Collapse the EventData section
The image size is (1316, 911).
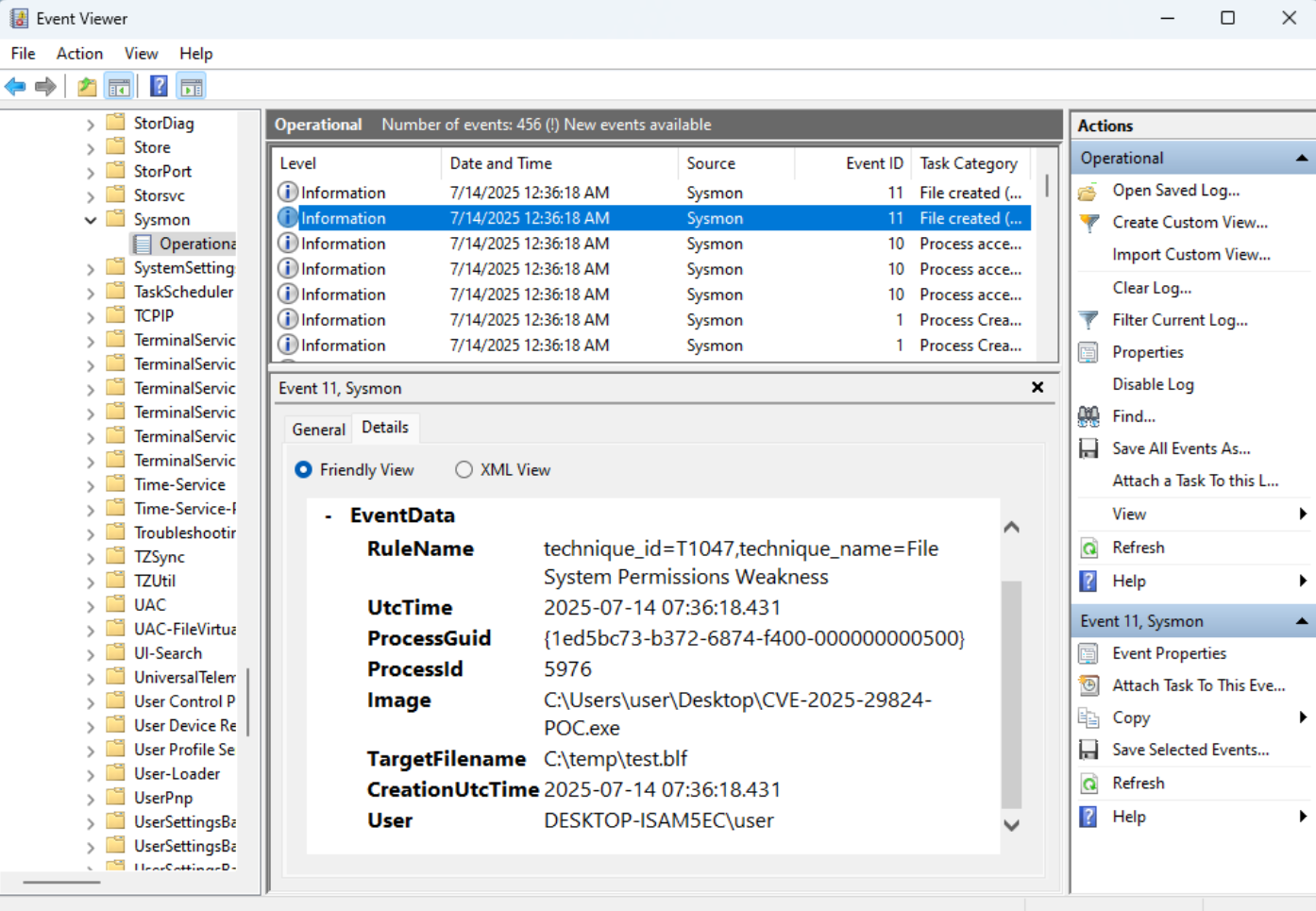coord(328,516)
